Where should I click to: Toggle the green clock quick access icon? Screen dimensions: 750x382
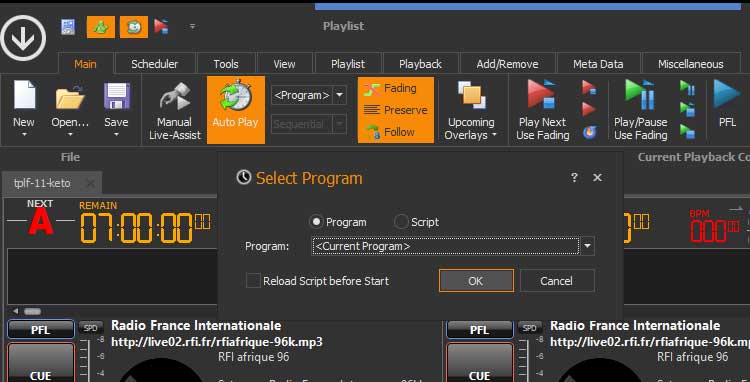click(133, 27)
